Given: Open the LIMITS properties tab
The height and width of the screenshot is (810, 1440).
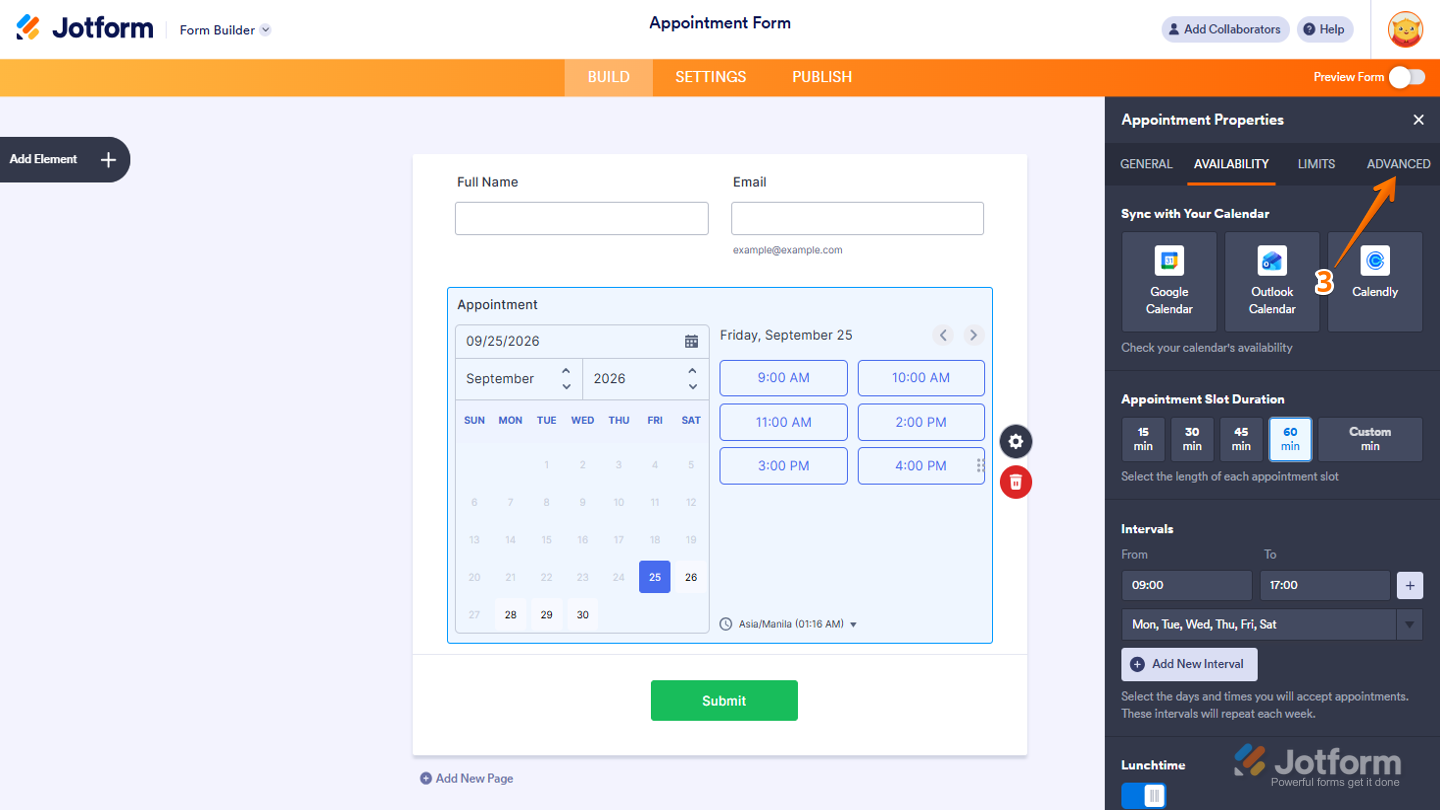Looking at the screenshot, I should [1316, 164].
